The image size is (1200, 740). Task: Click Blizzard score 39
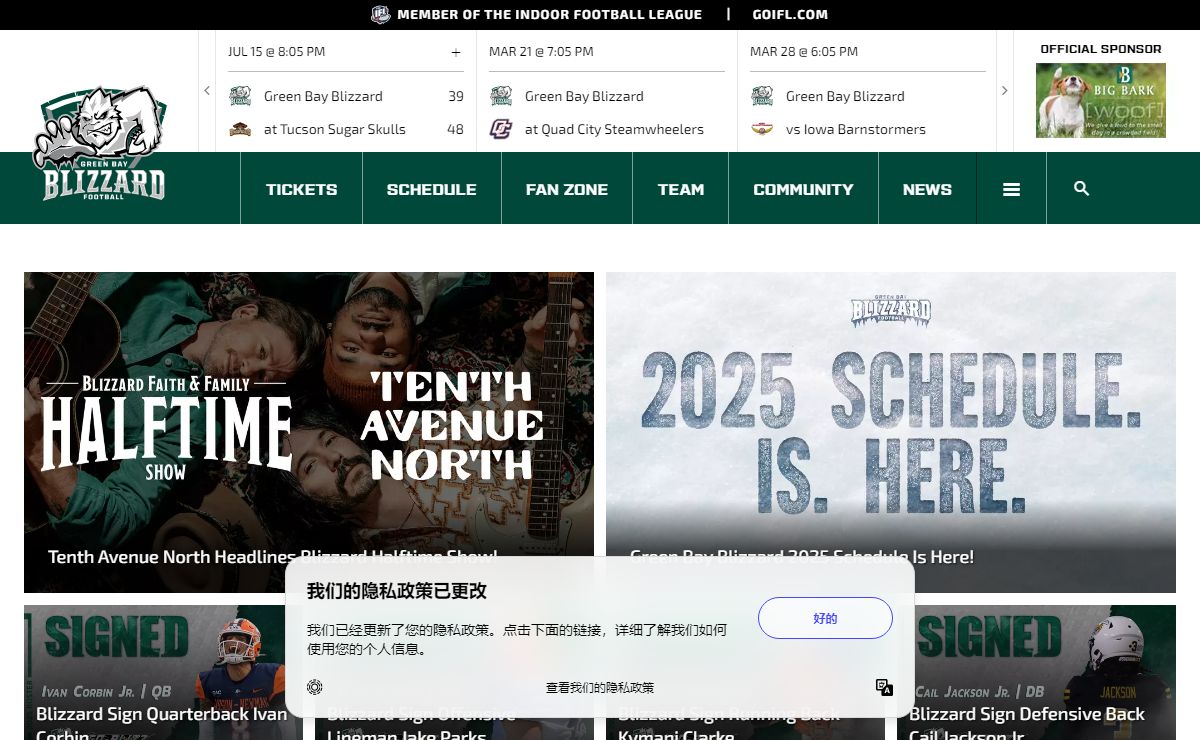click(x=456, y=96)
